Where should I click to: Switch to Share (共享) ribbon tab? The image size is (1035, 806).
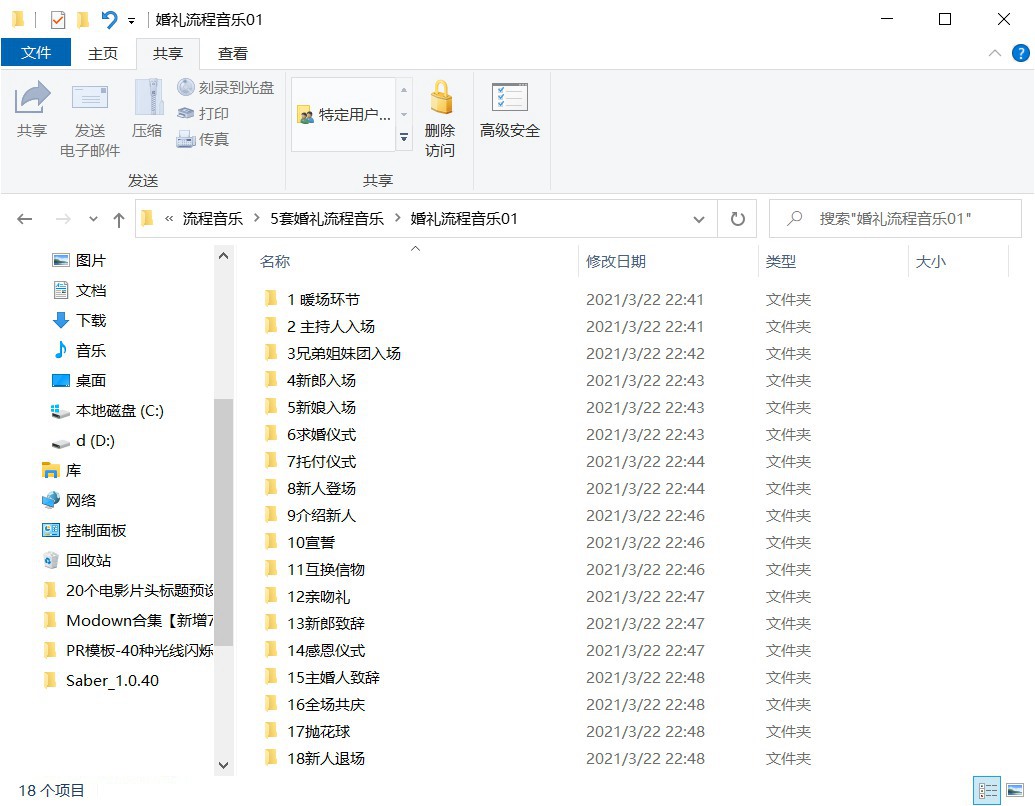pos(168,53)
